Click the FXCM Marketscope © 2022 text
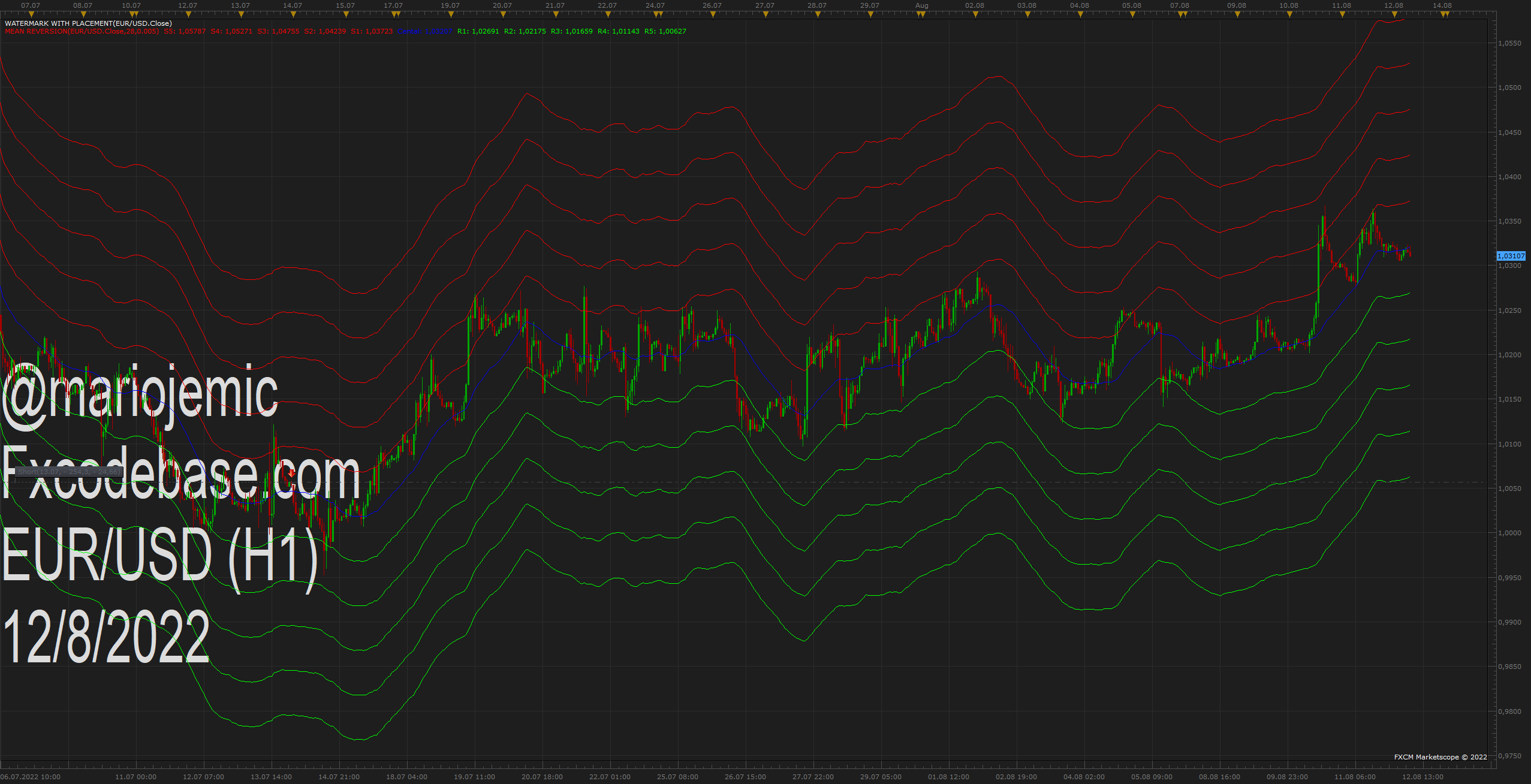Viewport: 1531px width, 784px height. click(1440, 757)
